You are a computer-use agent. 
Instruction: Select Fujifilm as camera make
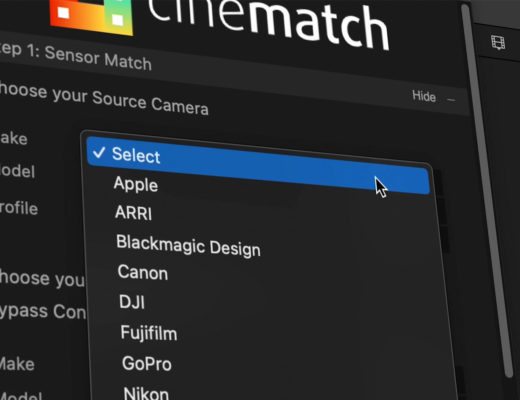[x=149, y=333]
